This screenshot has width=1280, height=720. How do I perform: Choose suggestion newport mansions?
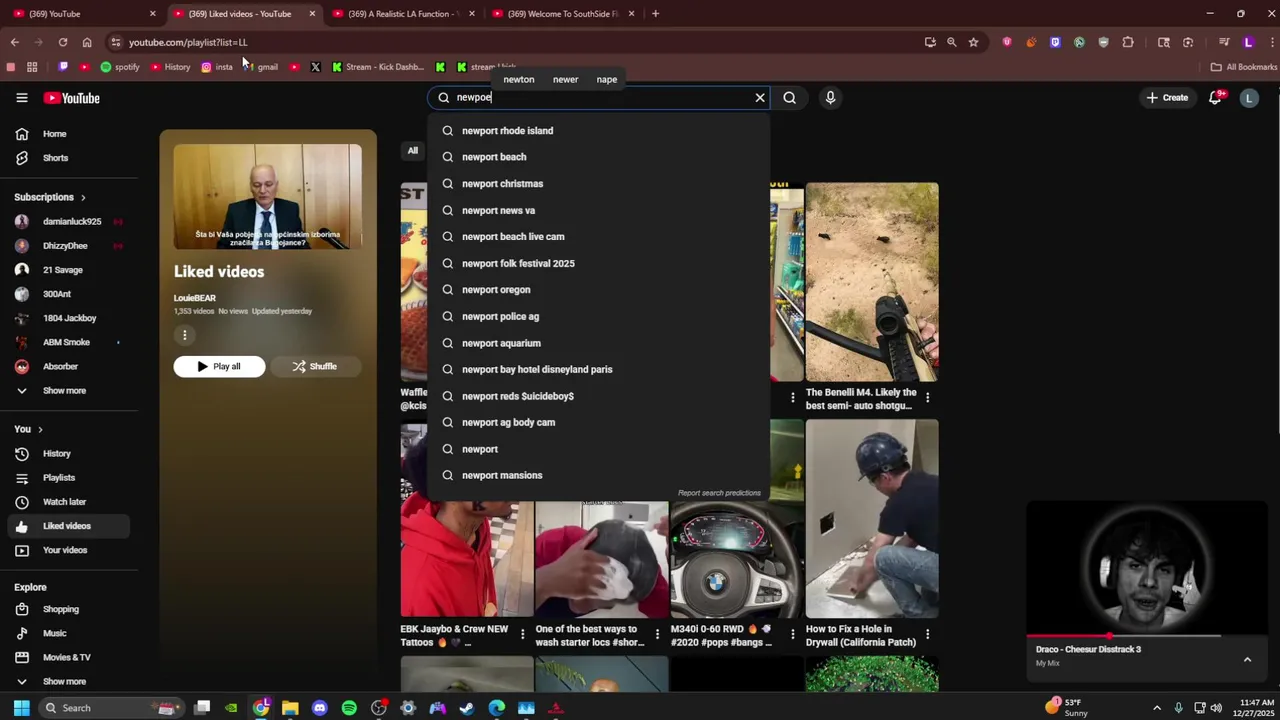[598, 476]
